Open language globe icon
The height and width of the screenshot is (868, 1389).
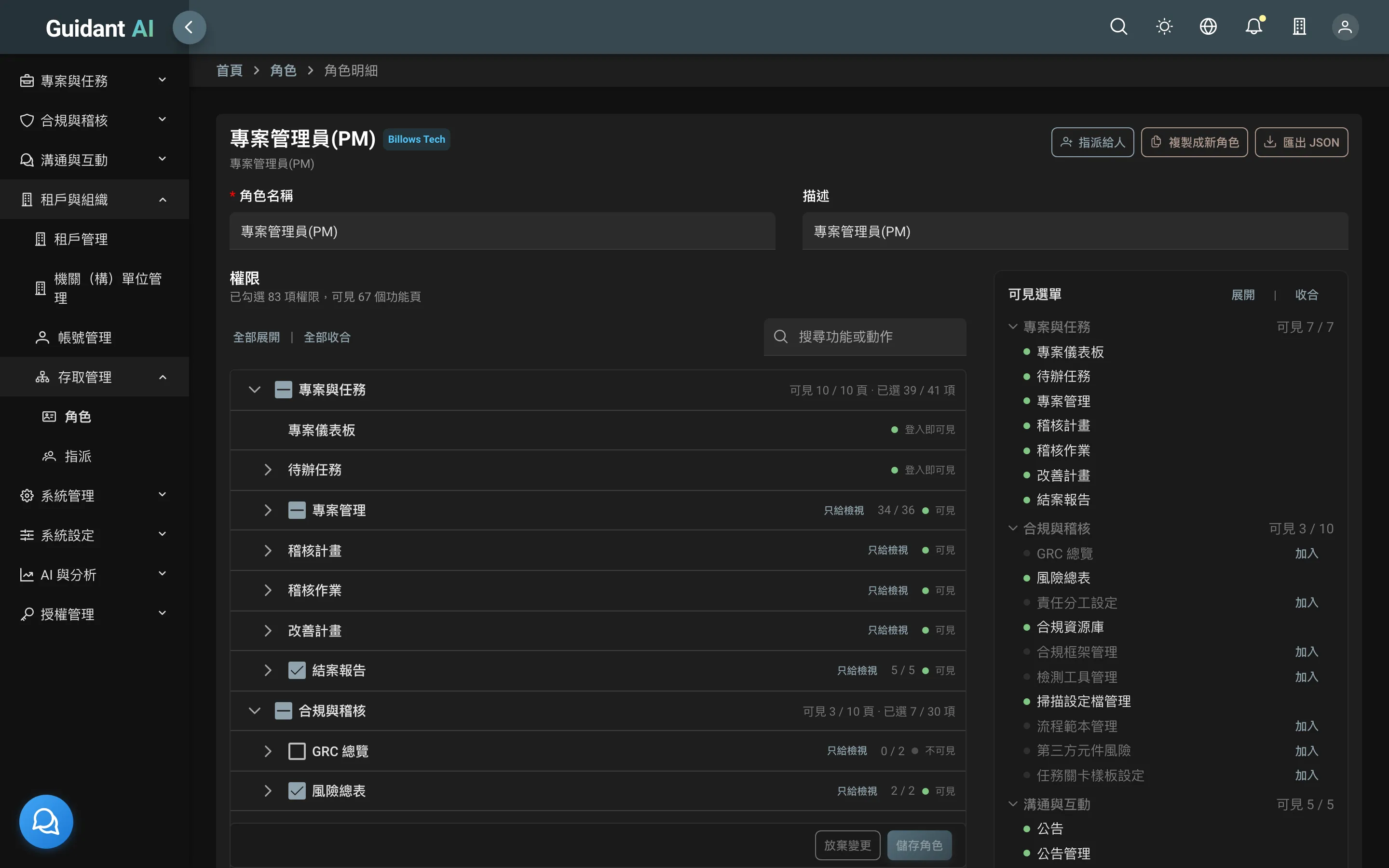pyautogui.click(x=1208, y=27)
